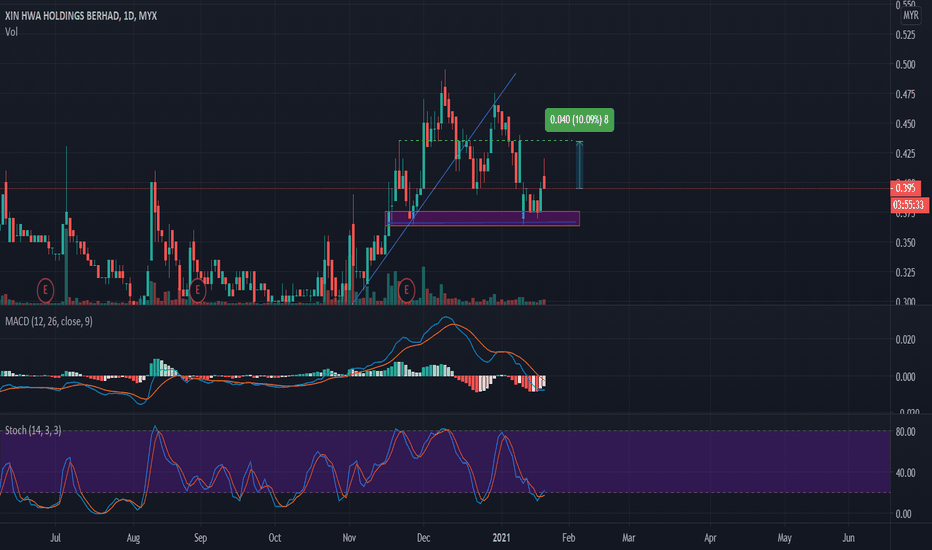Click the 0.325 price axis label

(x=905, y=273)
